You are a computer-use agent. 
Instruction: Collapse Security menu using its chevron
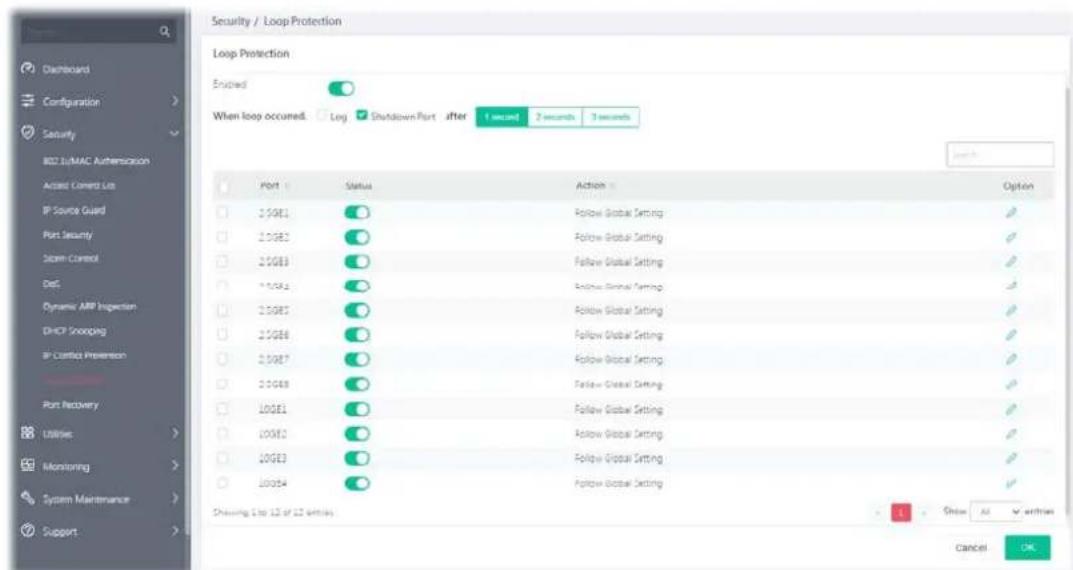pyautogui.click(x=174, y=133)
